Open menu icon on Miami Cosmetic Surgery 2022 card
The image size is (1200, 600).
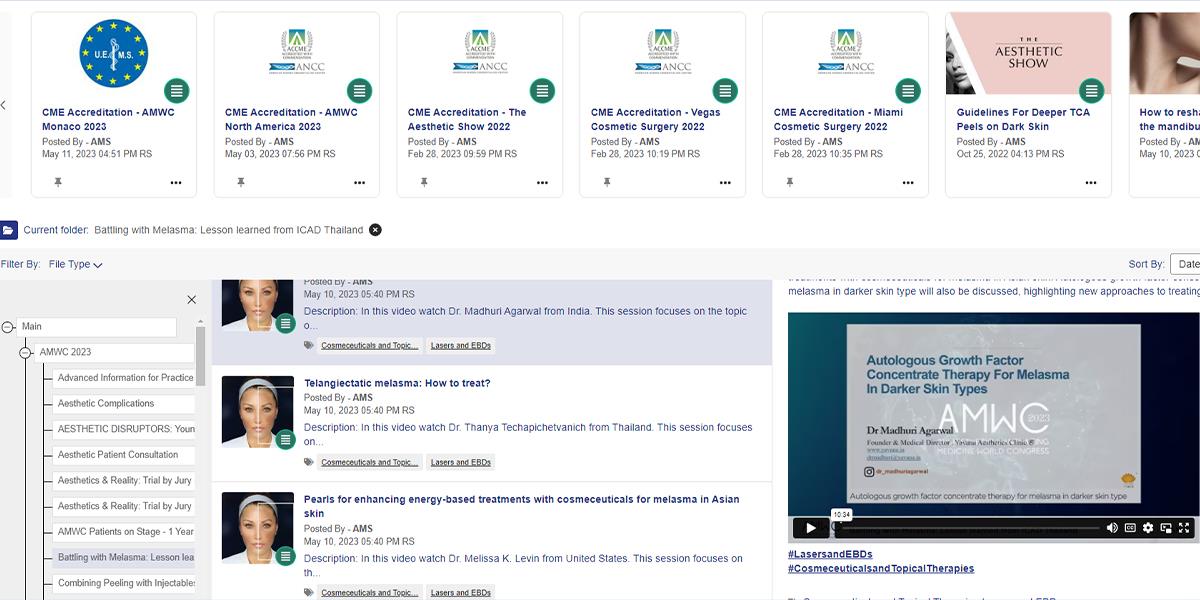point(908,91)
